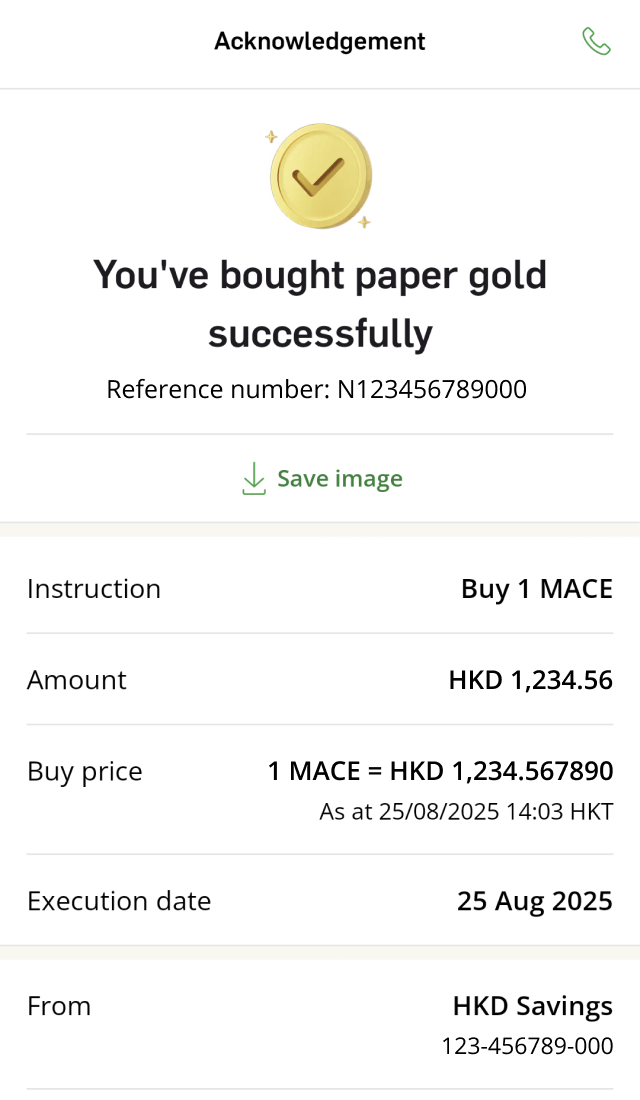Click the Save image link text
This screenshot has height=1100, width=640.
point(340,479)
